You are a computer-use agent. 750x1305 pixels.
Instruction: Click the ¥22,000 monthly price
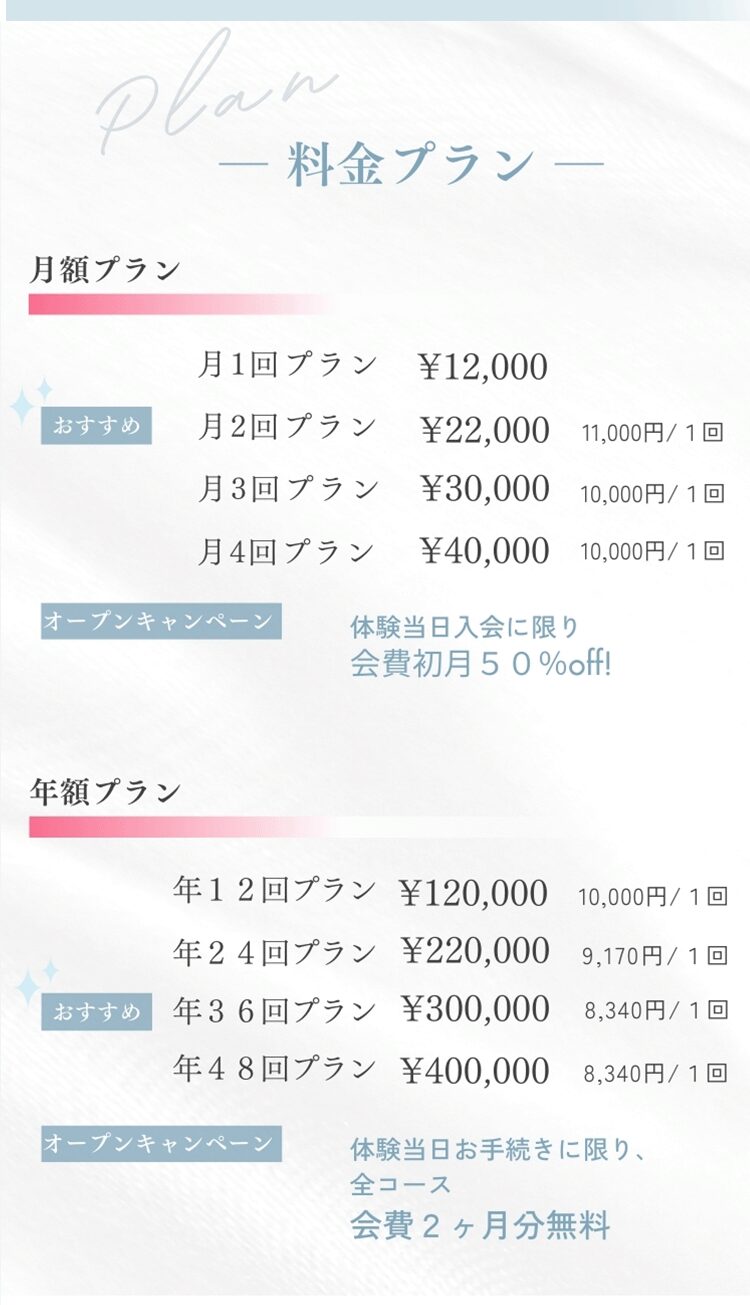click(484, 430)
